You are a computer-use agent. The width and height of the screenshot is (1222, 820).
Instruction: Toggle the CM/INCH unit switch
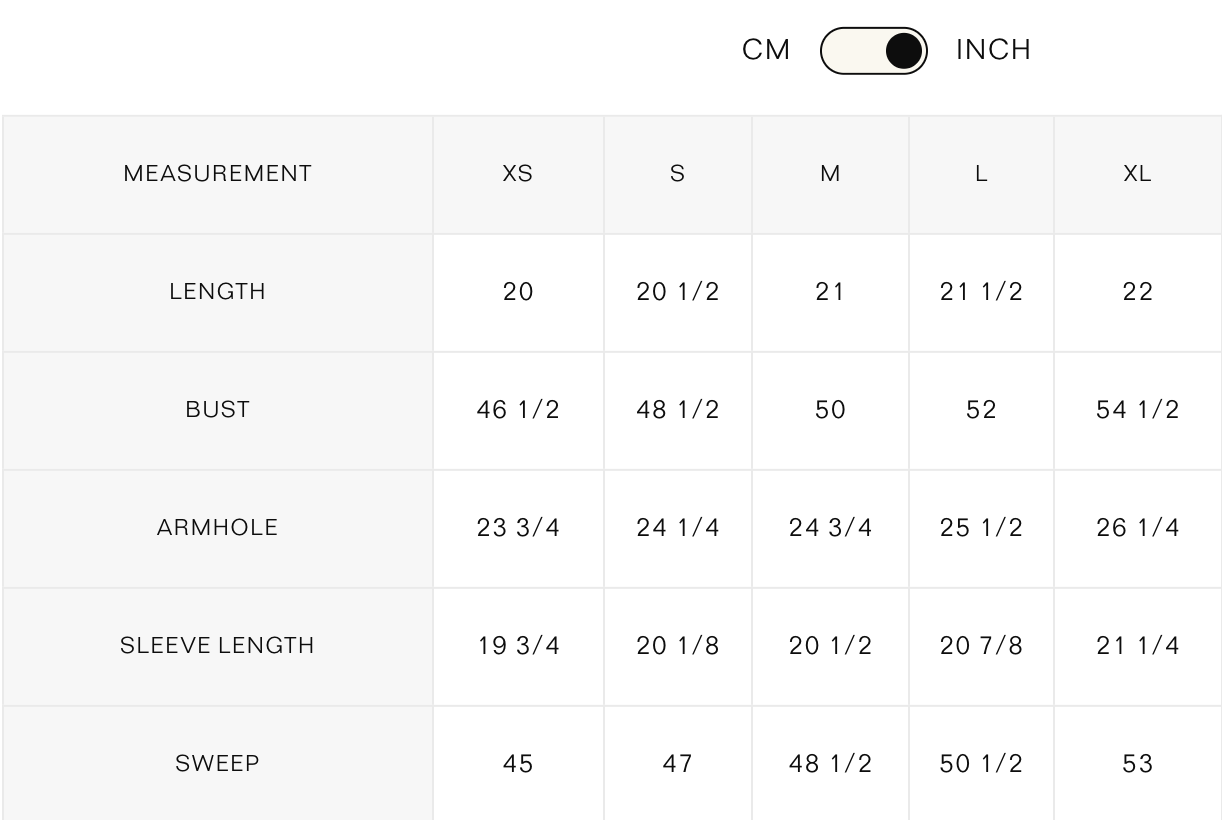873,51
